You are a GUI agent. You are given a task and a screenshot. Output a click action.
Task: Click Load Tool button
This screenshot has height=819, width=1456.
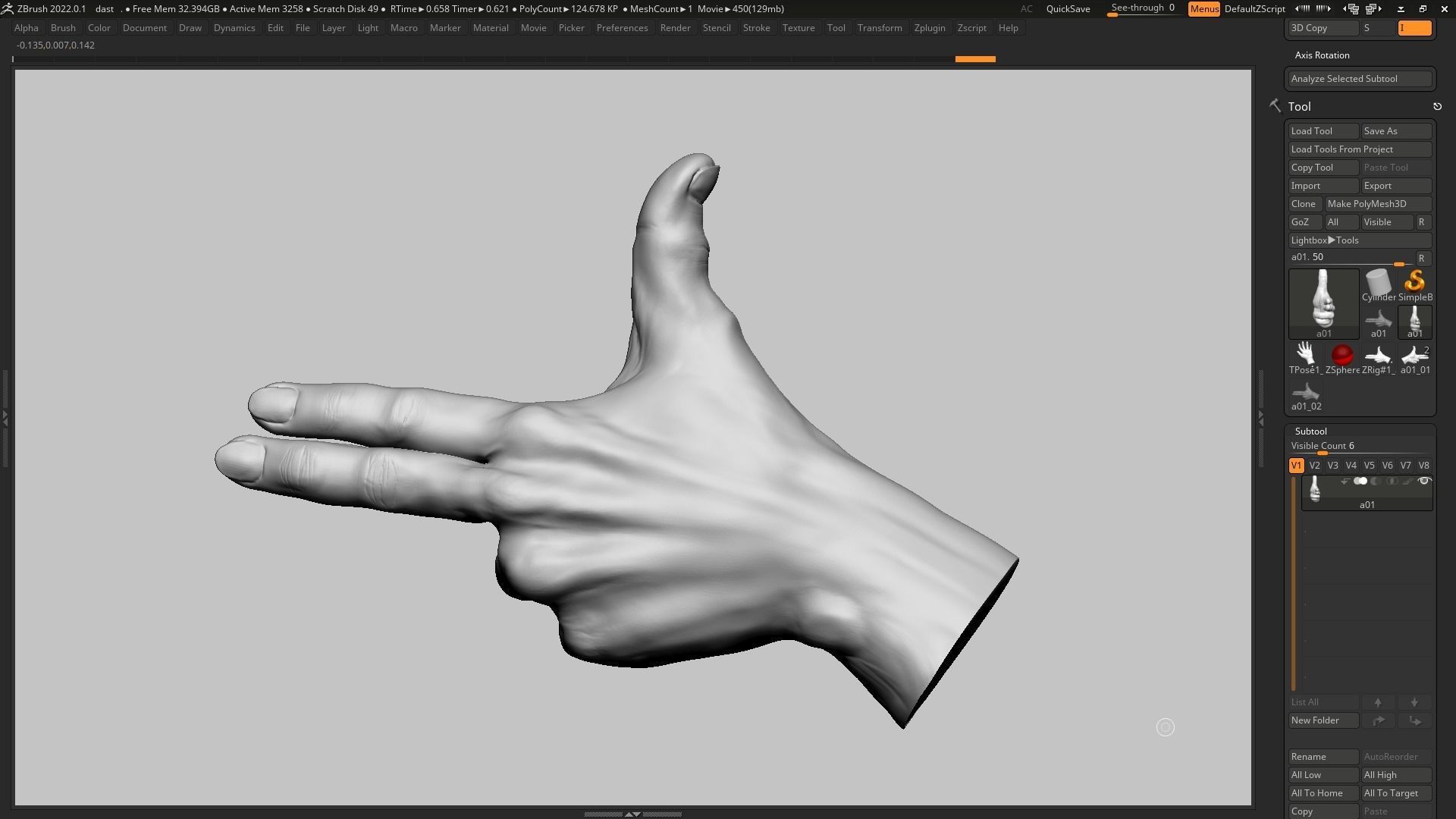(x=1323, y=131)
